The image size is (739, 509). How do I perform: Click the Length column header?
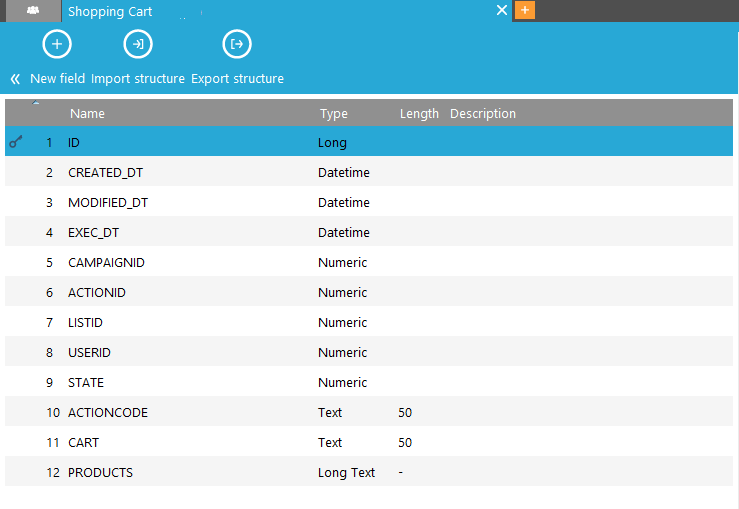pyautogui.click(x=419, y=114)
